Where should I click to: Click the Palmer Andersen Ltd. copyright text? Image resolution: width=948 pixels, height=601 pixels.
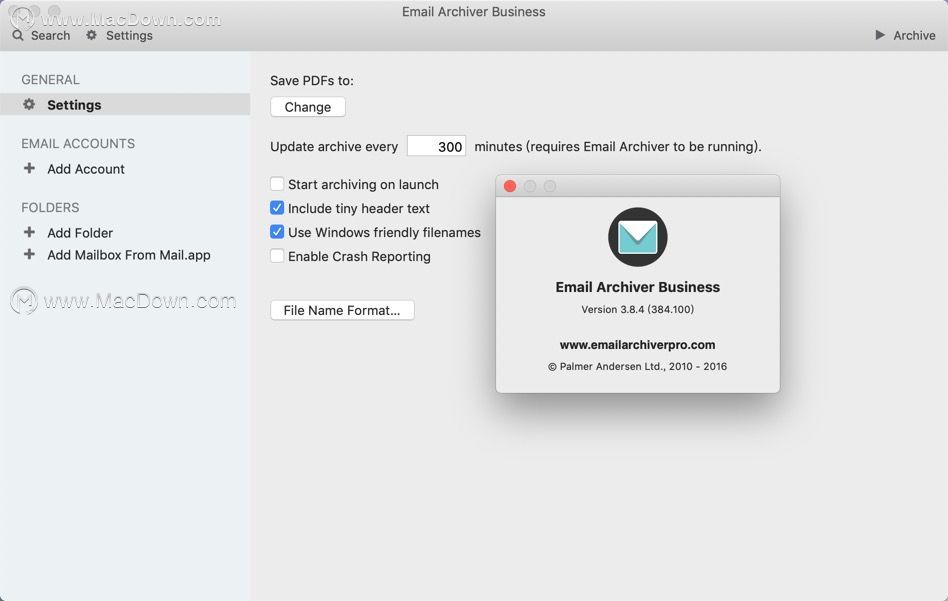click(637, 366)
